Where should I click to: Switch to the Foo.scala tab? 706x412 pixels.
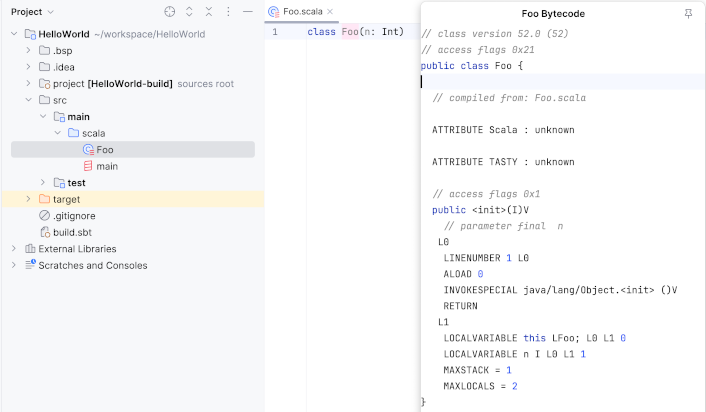(300, 12)
